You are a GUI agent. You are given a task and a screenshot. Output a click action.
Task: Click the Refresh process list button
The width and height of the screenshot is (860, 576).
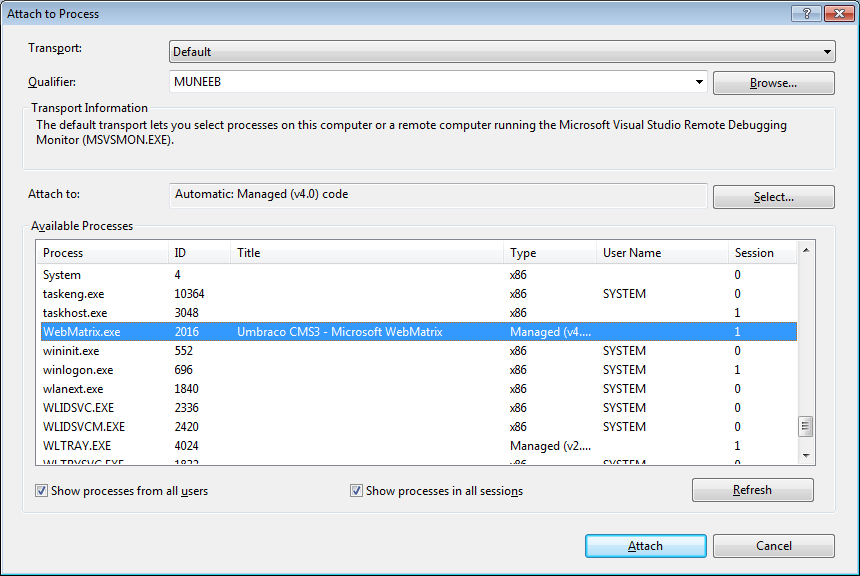click(x=752, y=490)
